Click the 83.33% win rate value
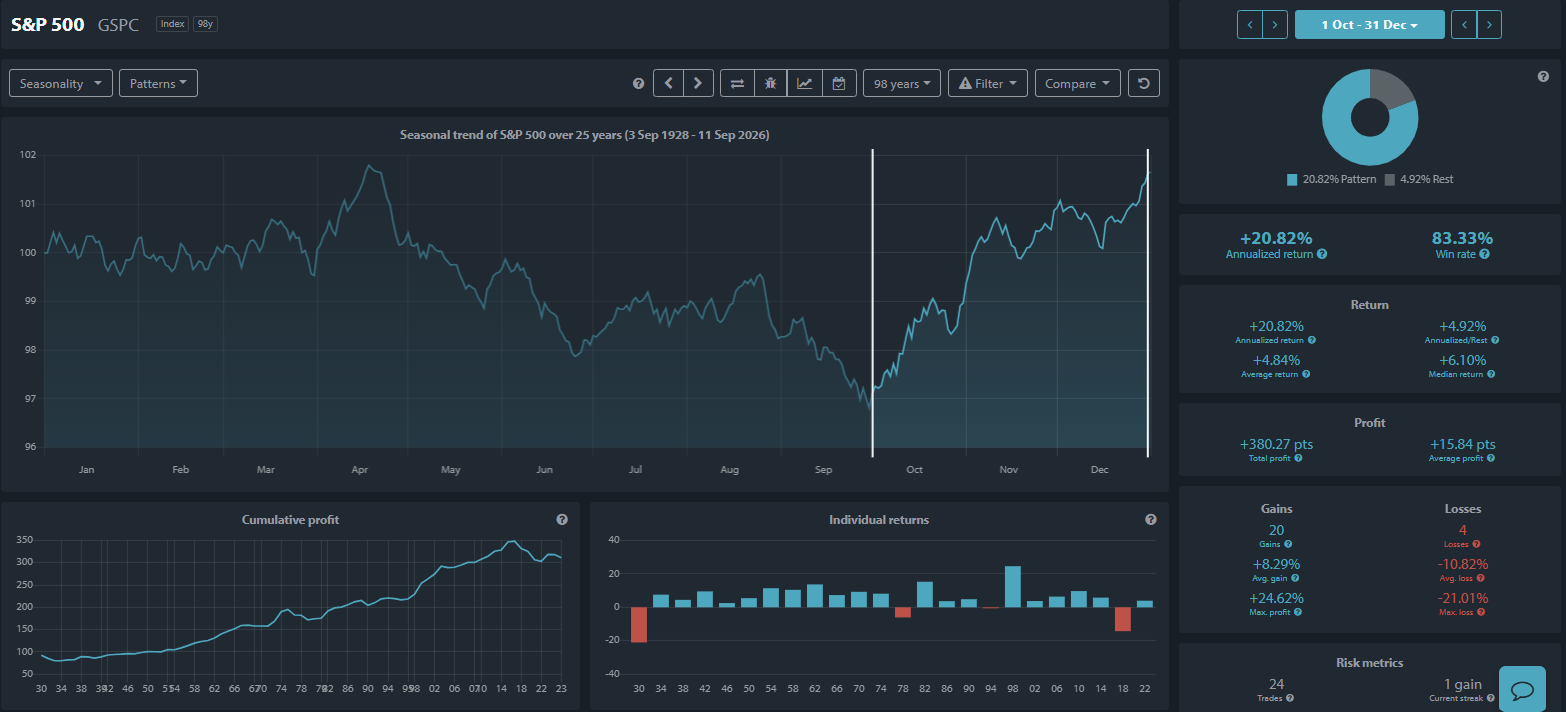This screenshot has height=712, width=1566. tap(1462, 238)
